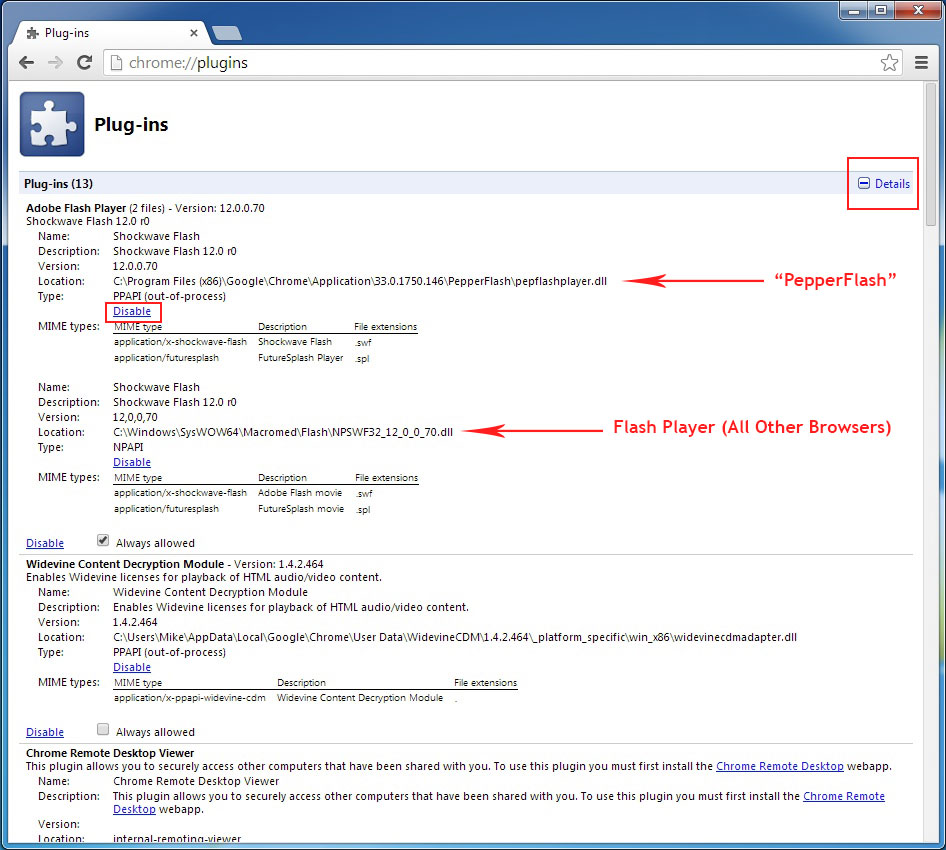946x850 pixels.
Task: Disable the Widevine PPAPI plugin file
Action: [132, 667]
